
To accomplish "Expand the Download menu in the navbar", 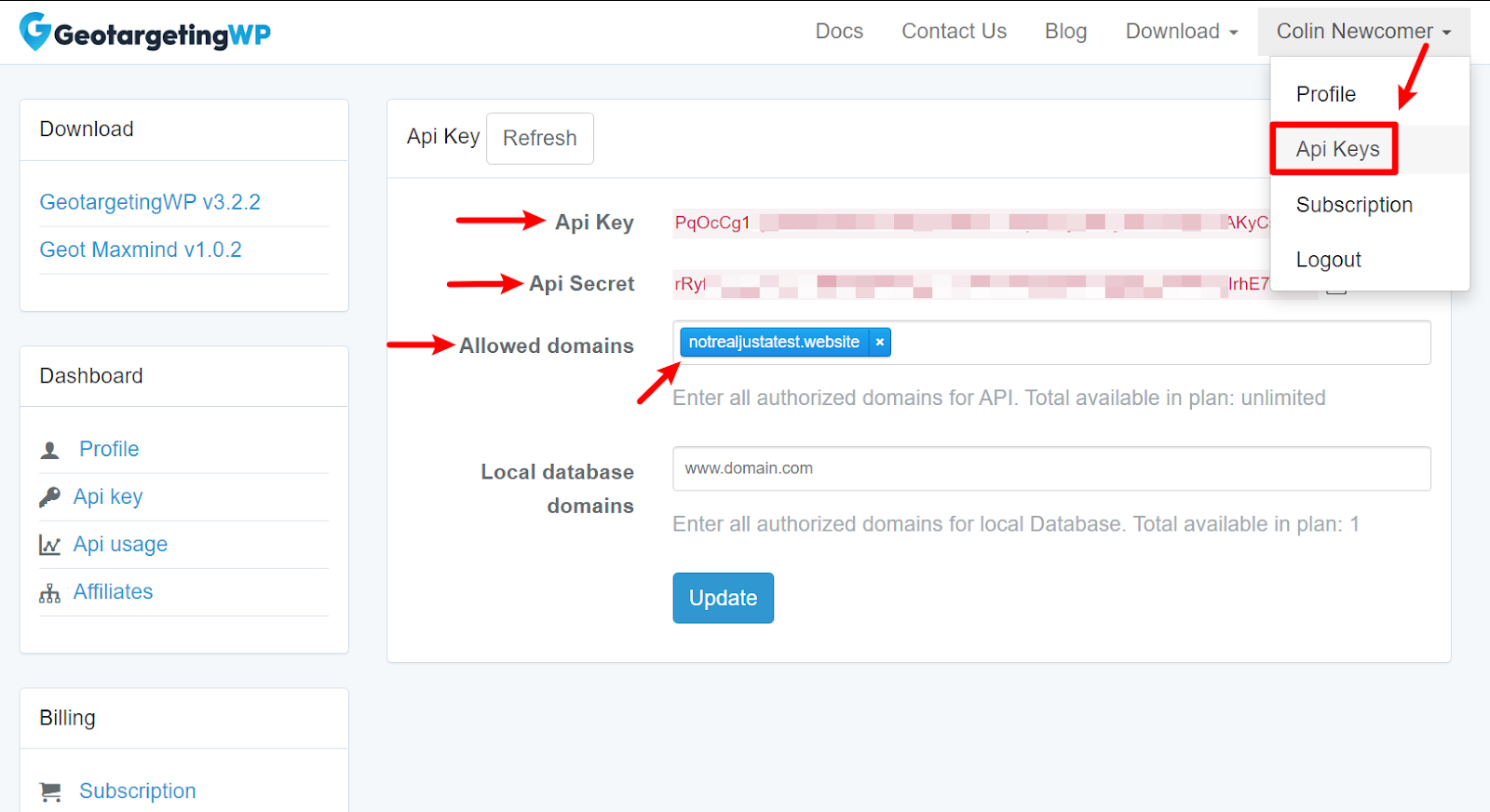I will (1182, 32).
